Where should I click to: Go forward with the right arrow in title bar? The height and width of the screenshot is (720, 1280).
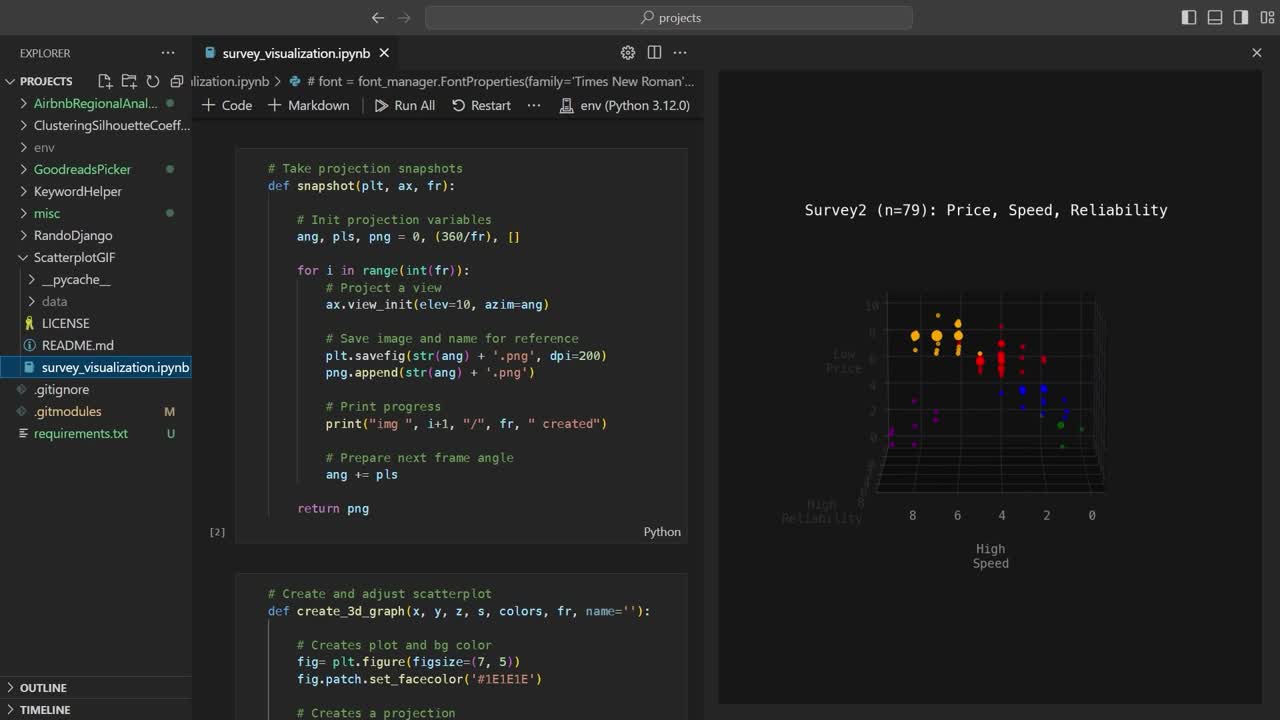pyautogui.click(x=404, y=17)
